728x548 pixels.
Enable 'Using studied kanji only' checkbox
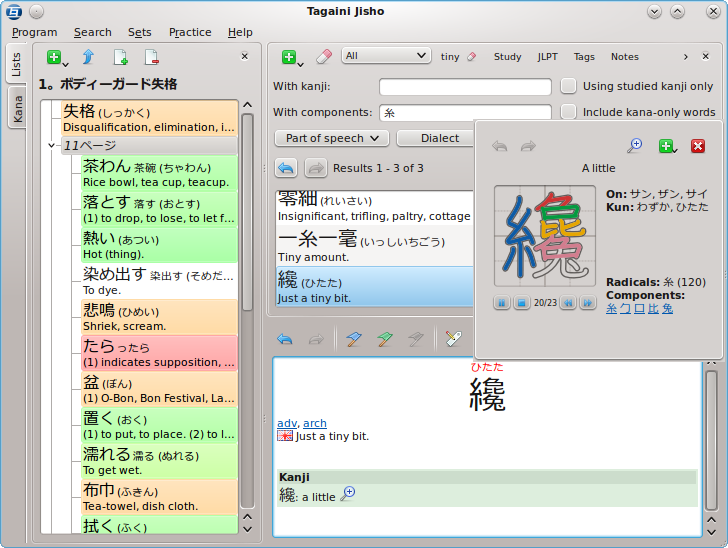coord(568,87)
